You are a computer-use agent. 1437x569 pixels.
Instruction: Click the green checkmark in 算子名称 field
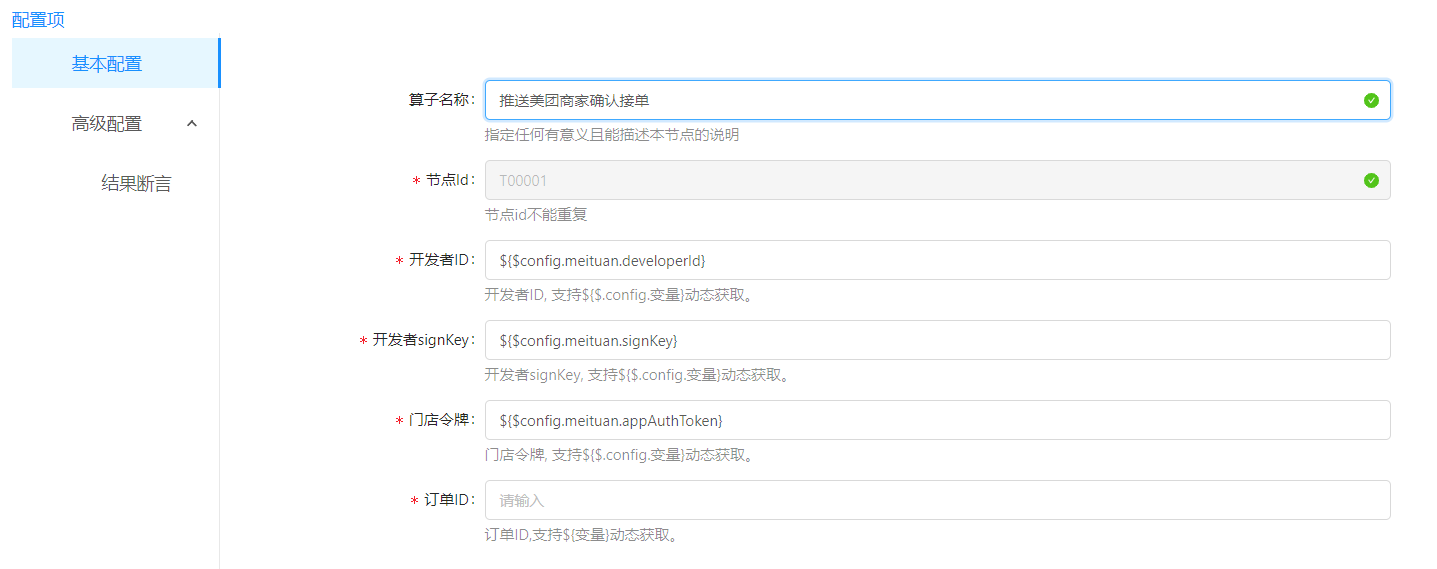(1371, 100)
